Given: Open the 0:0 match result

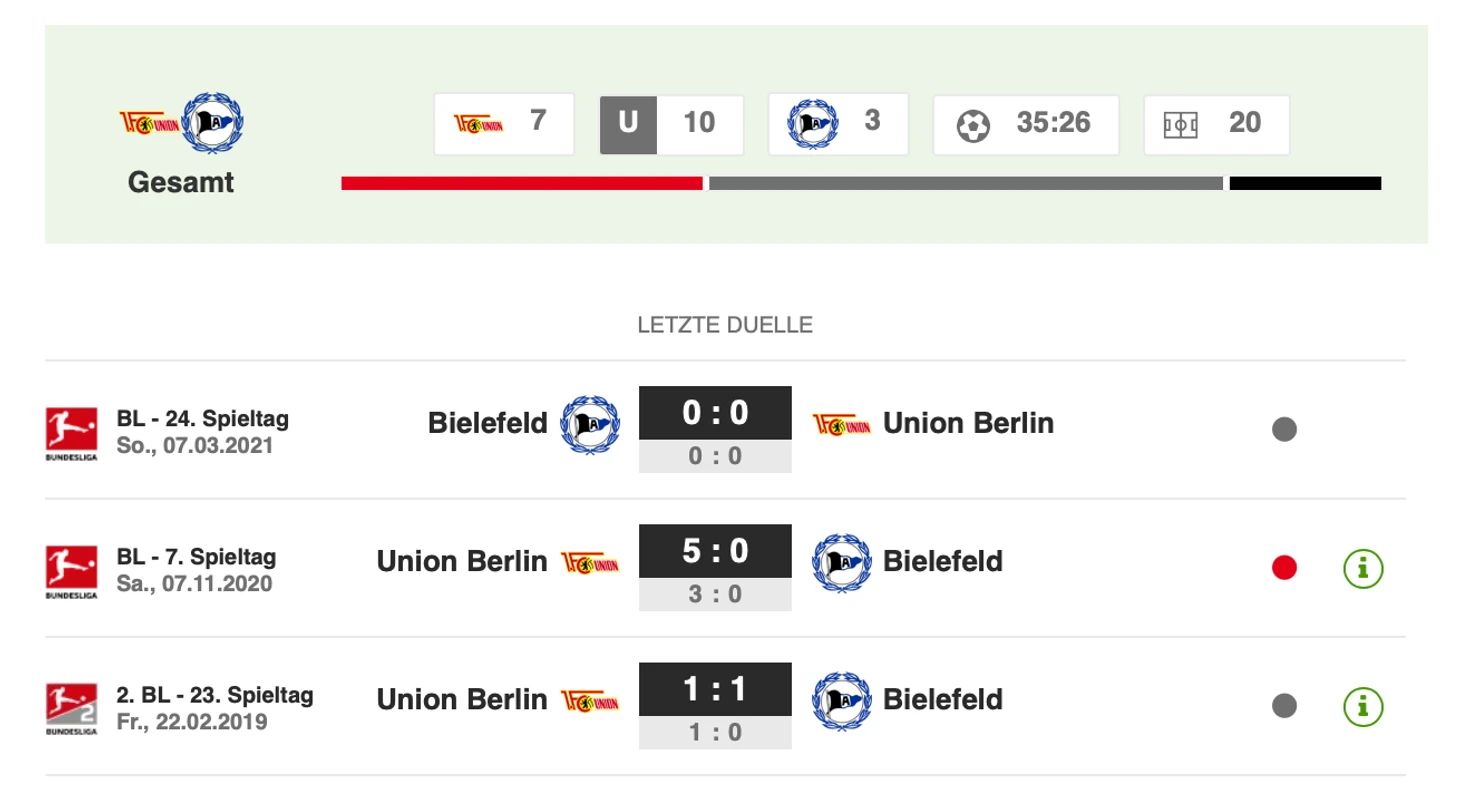Looking at the screenshot, I should [715, 412].
